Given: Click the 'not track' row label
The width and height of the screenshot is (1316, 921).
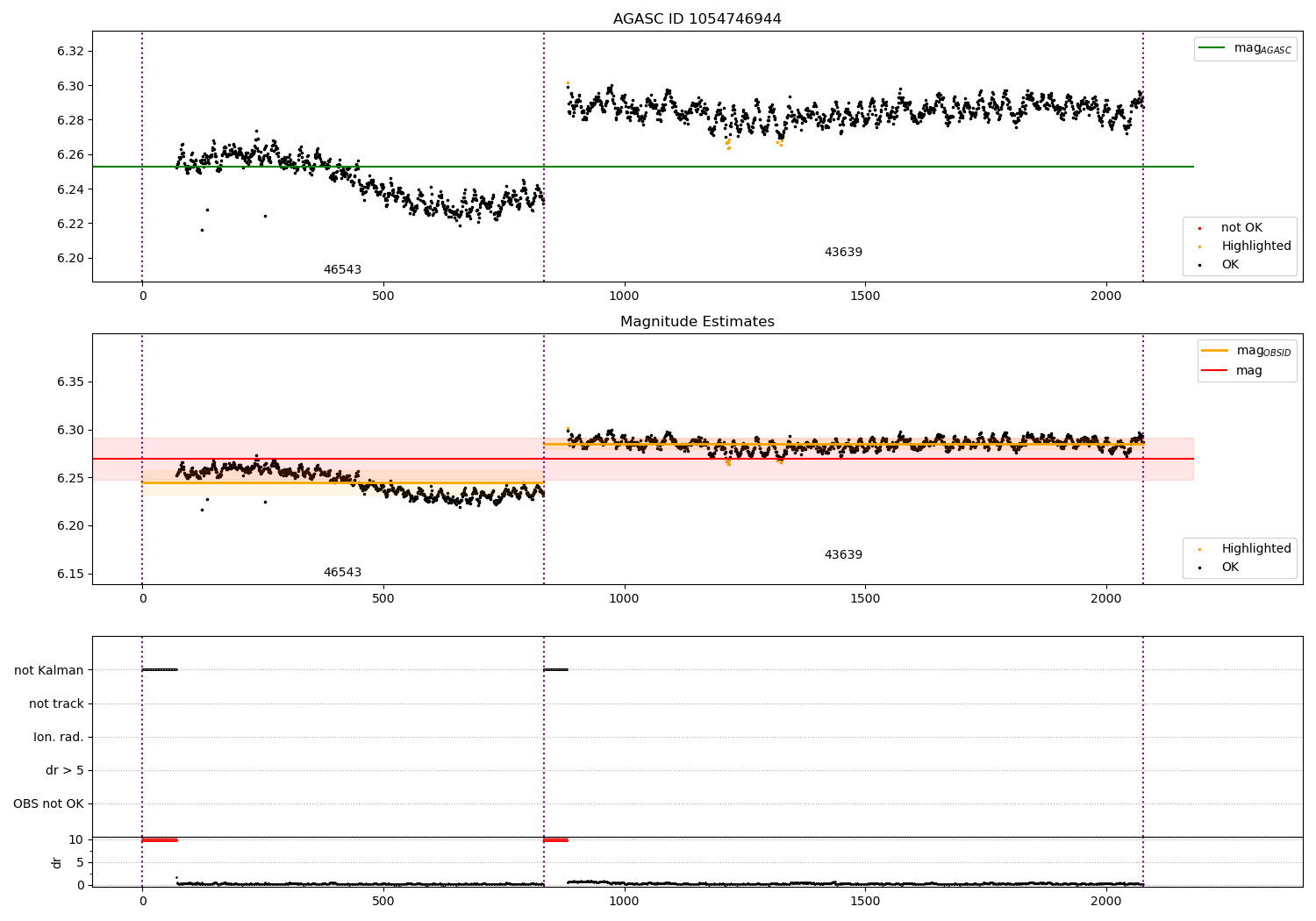Looking at the screenshot, I should (56, 703).
